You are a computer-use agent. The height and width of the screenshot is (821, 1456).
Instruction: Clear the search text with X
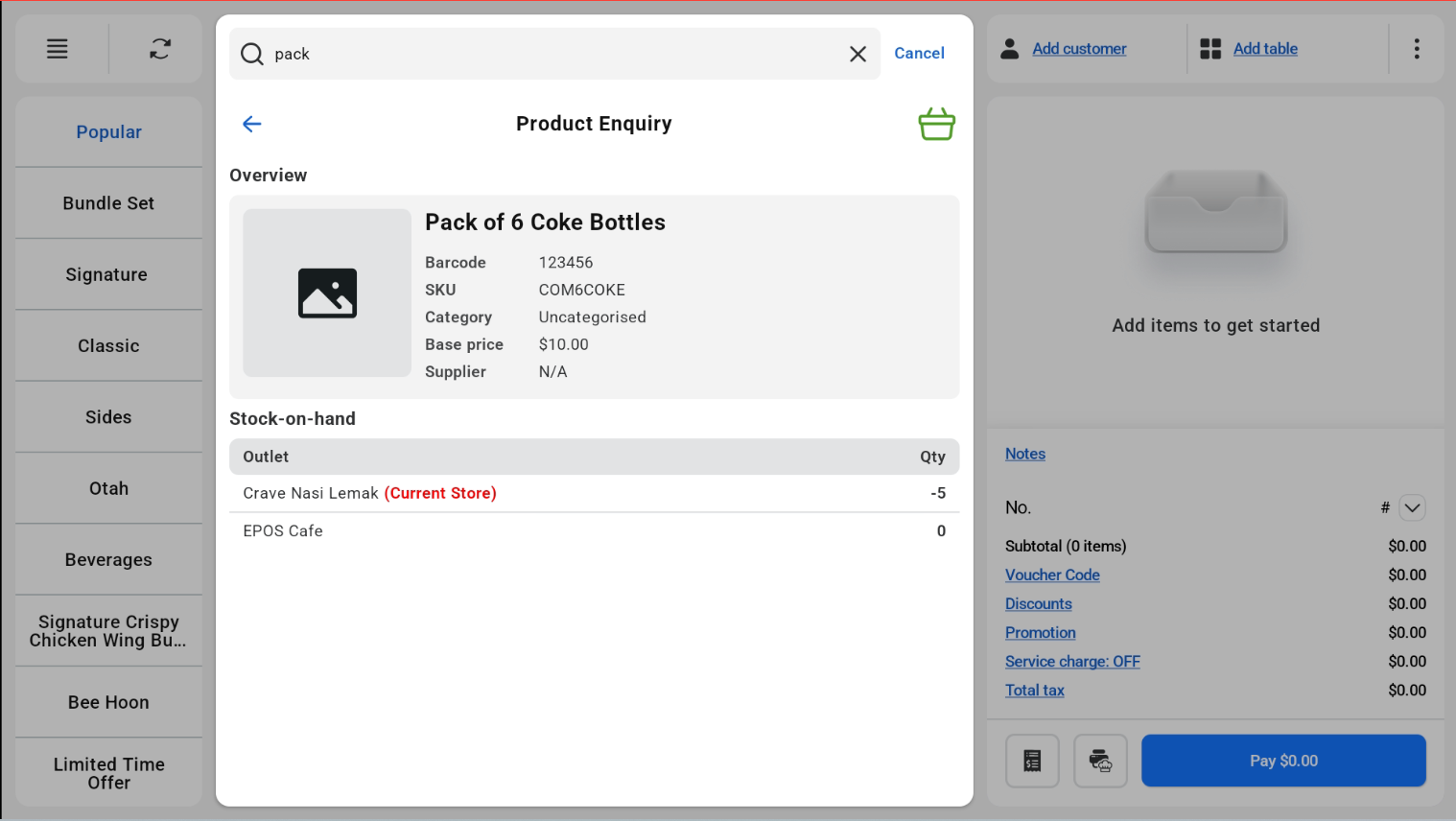pos(857,54)
